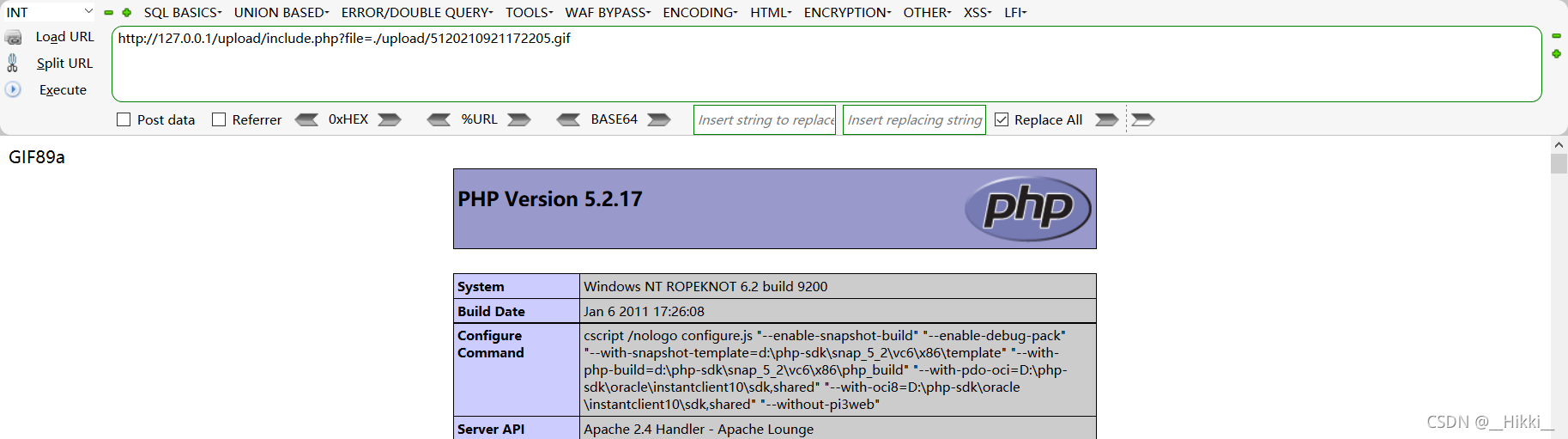Open LFI menu

[x=1015, y=12]
